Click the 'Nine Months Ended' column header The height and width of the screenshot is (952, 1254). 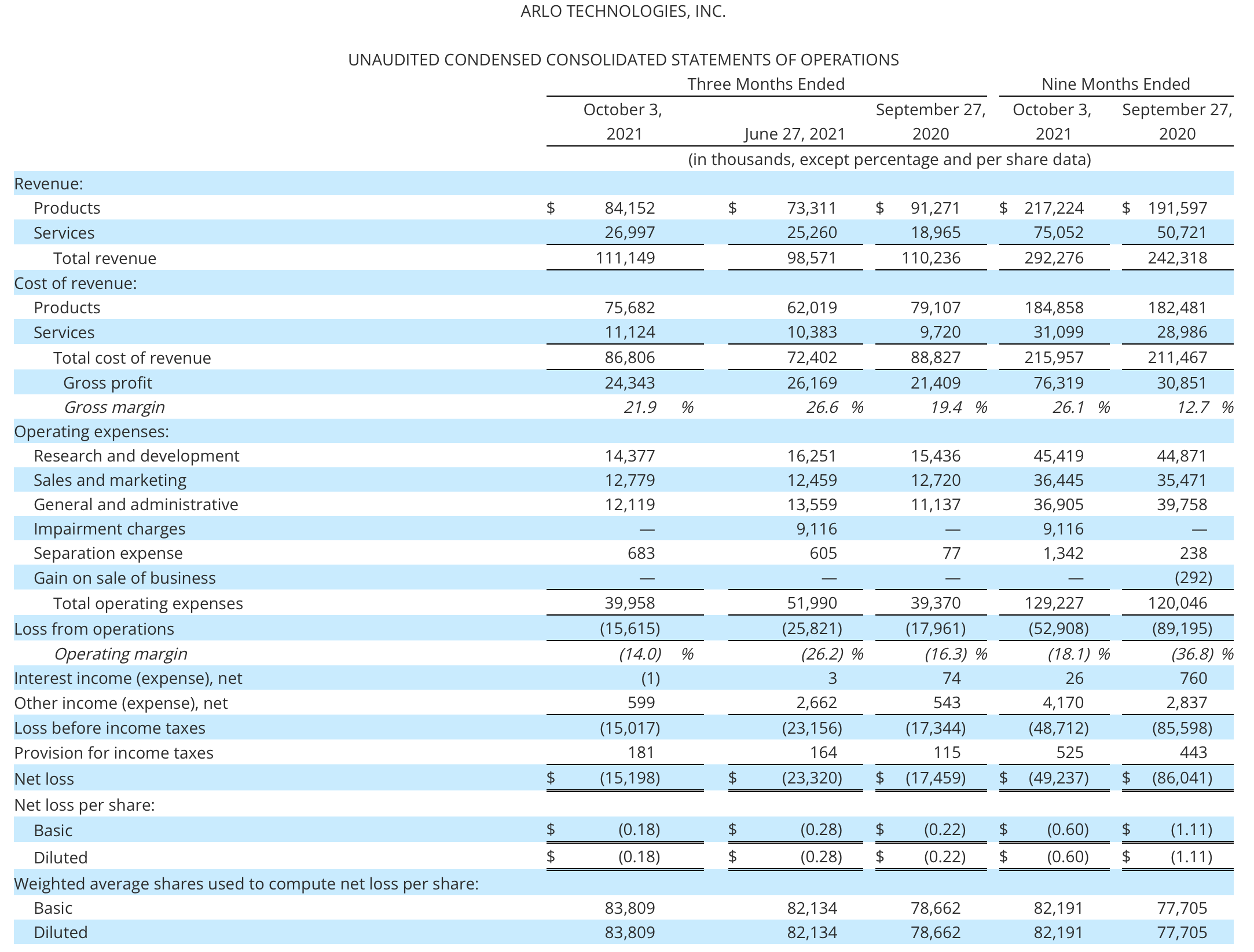click(1116, 84)
